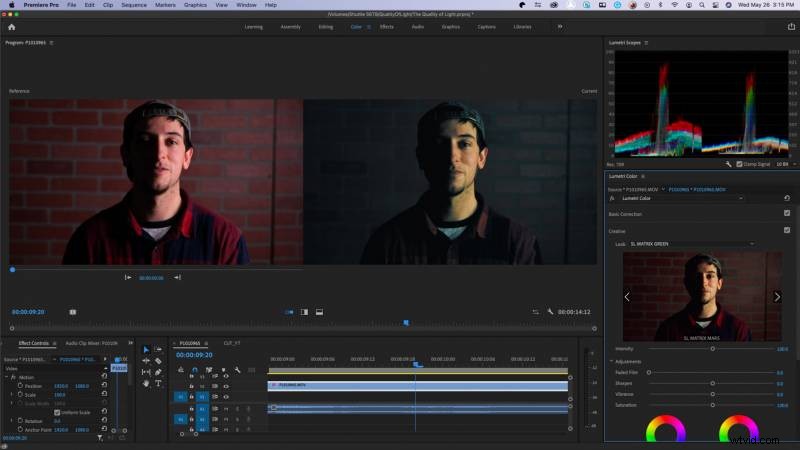Select the Ripple Edit tool
Viewport: 800px width, 450px height.
(x=146, y=361)
